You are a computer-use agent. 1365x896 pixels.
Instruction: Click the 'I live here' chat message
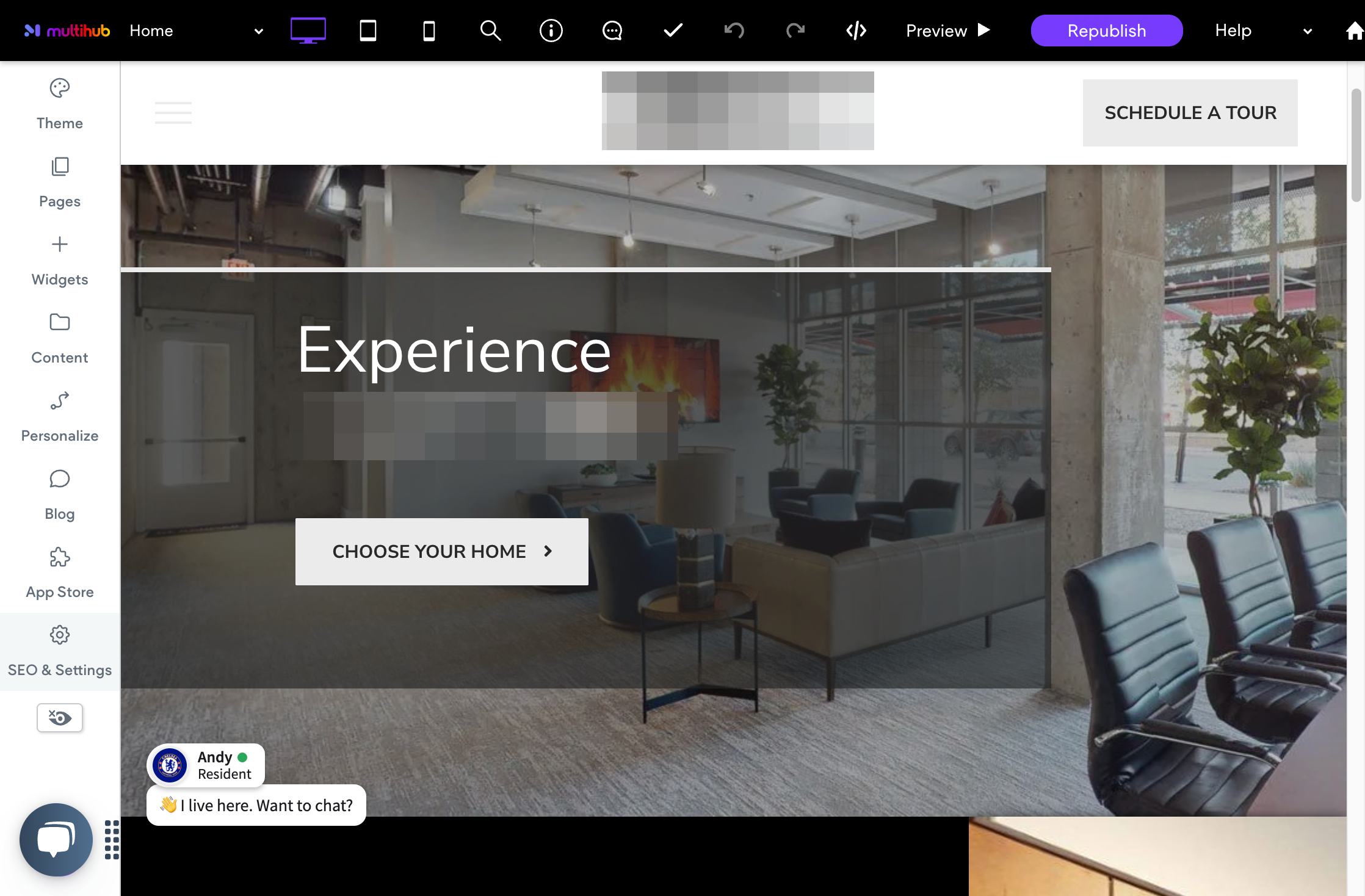(256, 805)
